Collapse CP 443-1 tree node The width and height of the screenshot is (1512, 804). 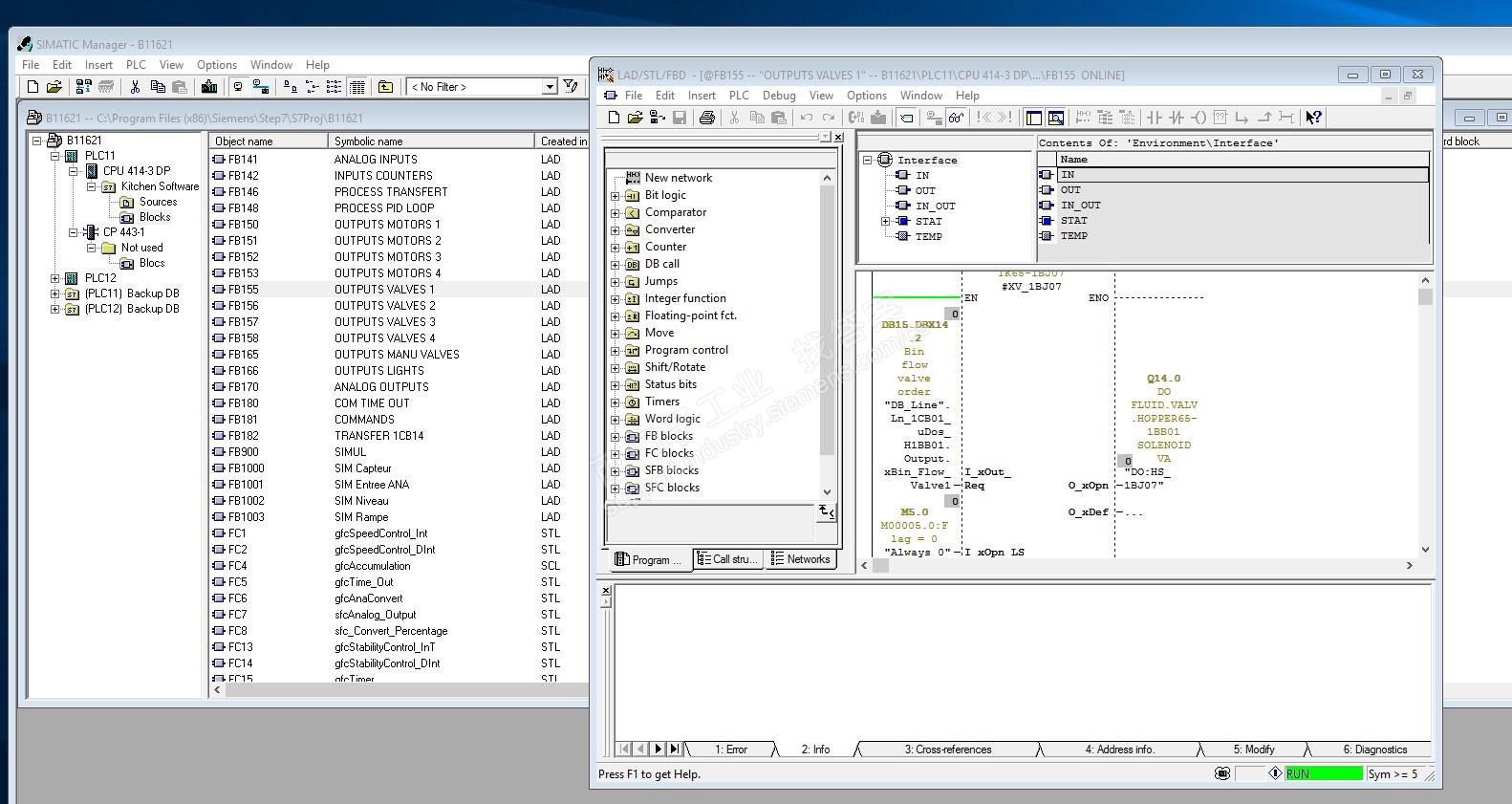pos(74,232)
